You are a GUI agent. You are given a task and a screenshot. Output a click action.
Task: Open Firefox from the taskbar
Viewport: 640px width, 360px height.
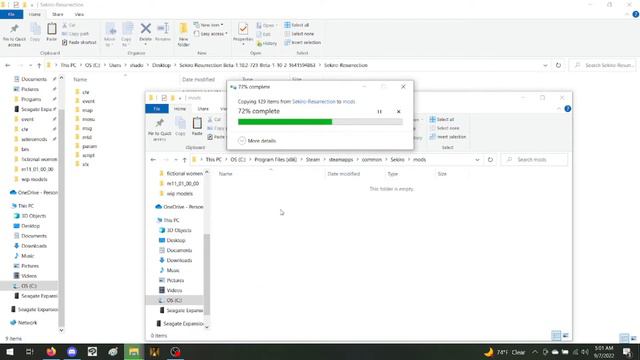click(x=51, y=351)
